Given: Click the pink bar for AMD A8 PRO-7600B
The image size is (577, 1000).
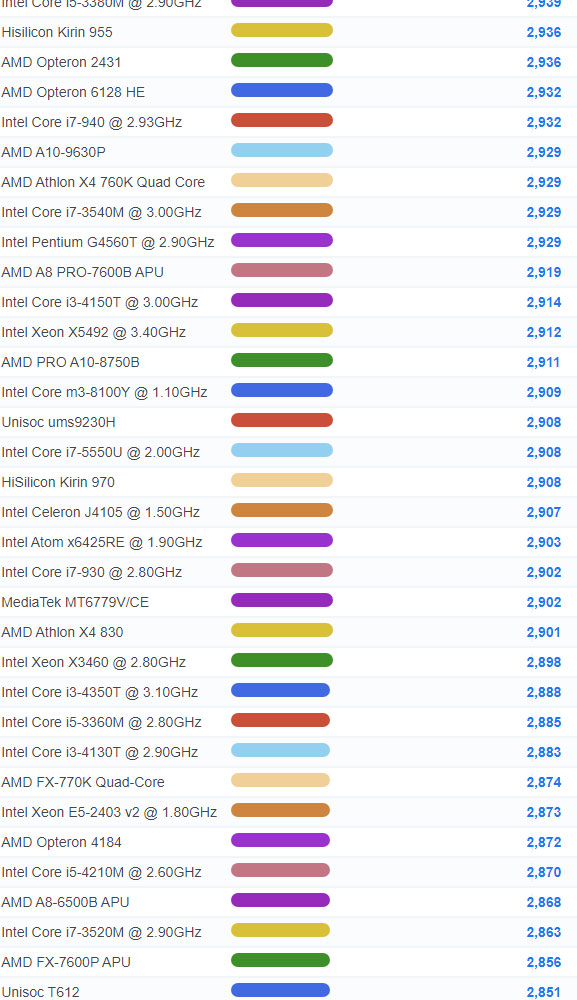Looking at the screenshot, I should (x=282, y=270).
